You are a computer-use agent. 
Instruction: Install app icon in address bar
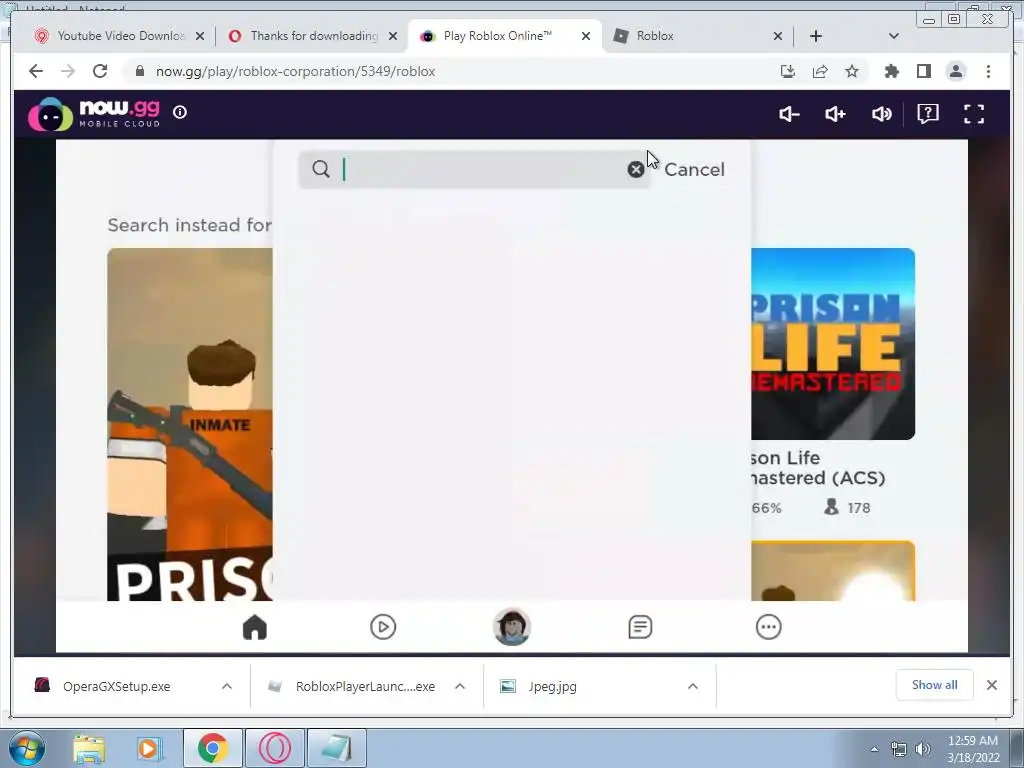click(x=788, y=71)
